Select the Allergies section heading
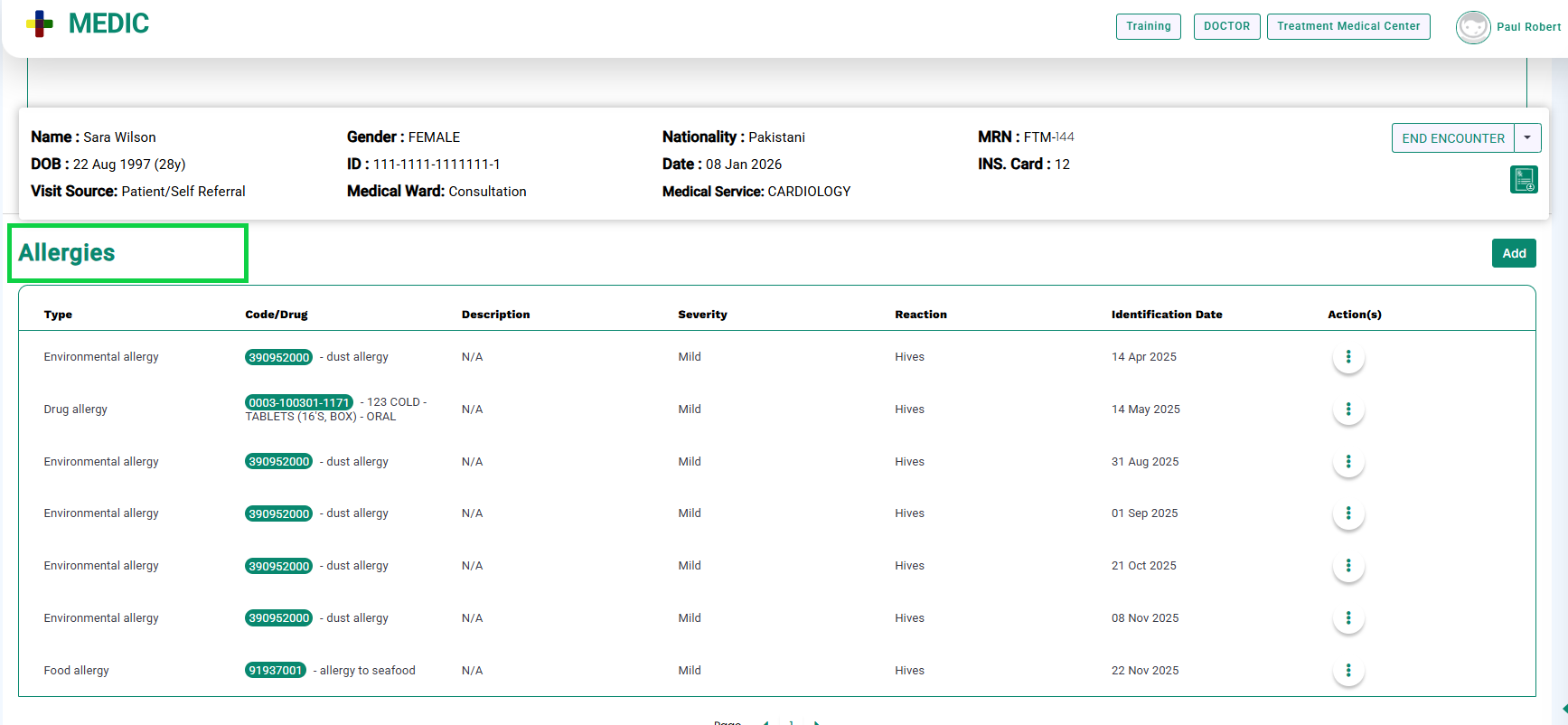Image resolution: width=1568 pixels, height=725 pixels. tap(67, 253)
